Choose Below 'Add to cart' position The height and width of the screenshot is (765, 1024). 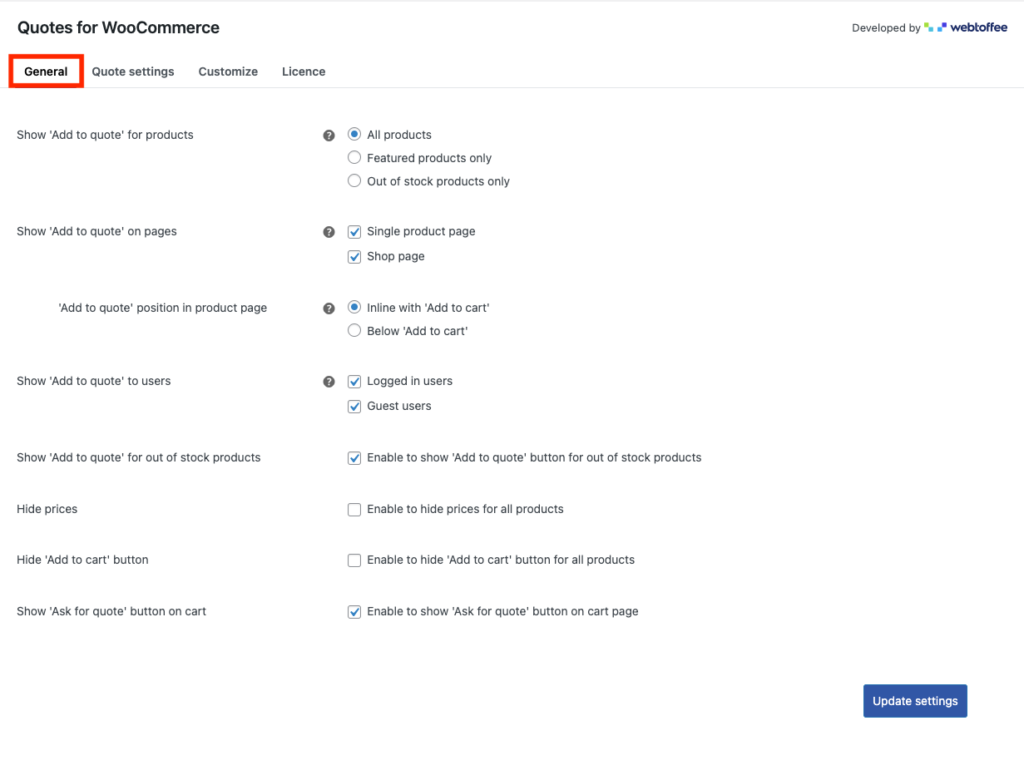point(354,331)
